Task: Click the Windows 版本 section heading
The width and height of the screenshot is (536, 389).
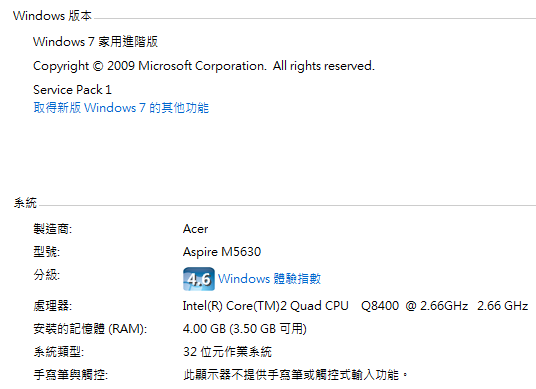Action: pos(52,16)
